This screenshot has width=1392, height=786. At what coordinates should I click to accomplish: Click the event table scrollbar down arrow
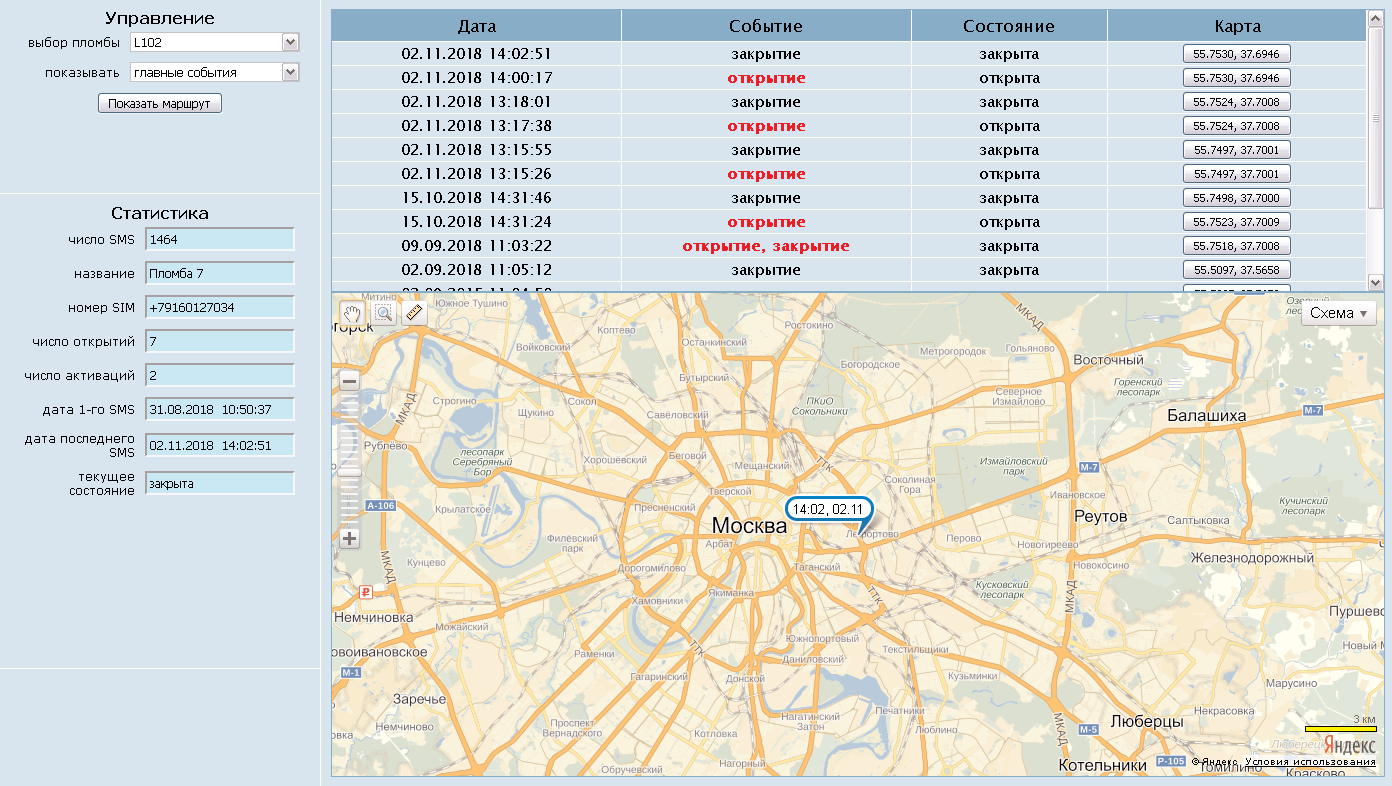[x=1375, y=284]
